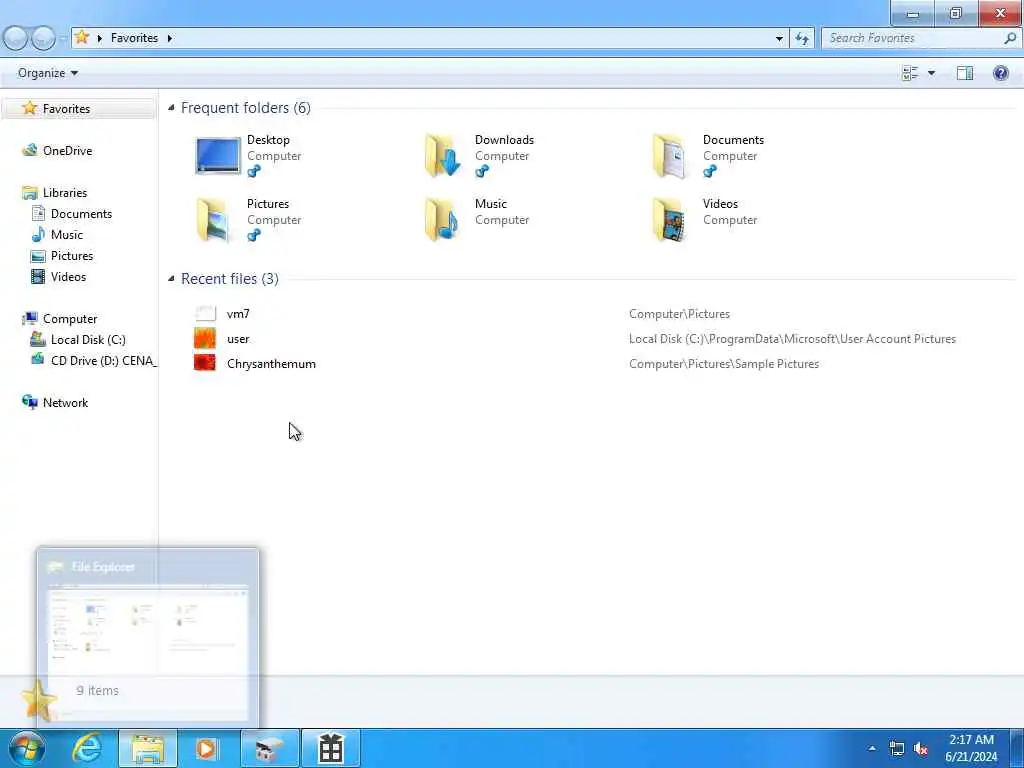The height and width of the screenshot is (768, 1024).
Task: Open the Pictures frequent folder
Action: point(248,219)
